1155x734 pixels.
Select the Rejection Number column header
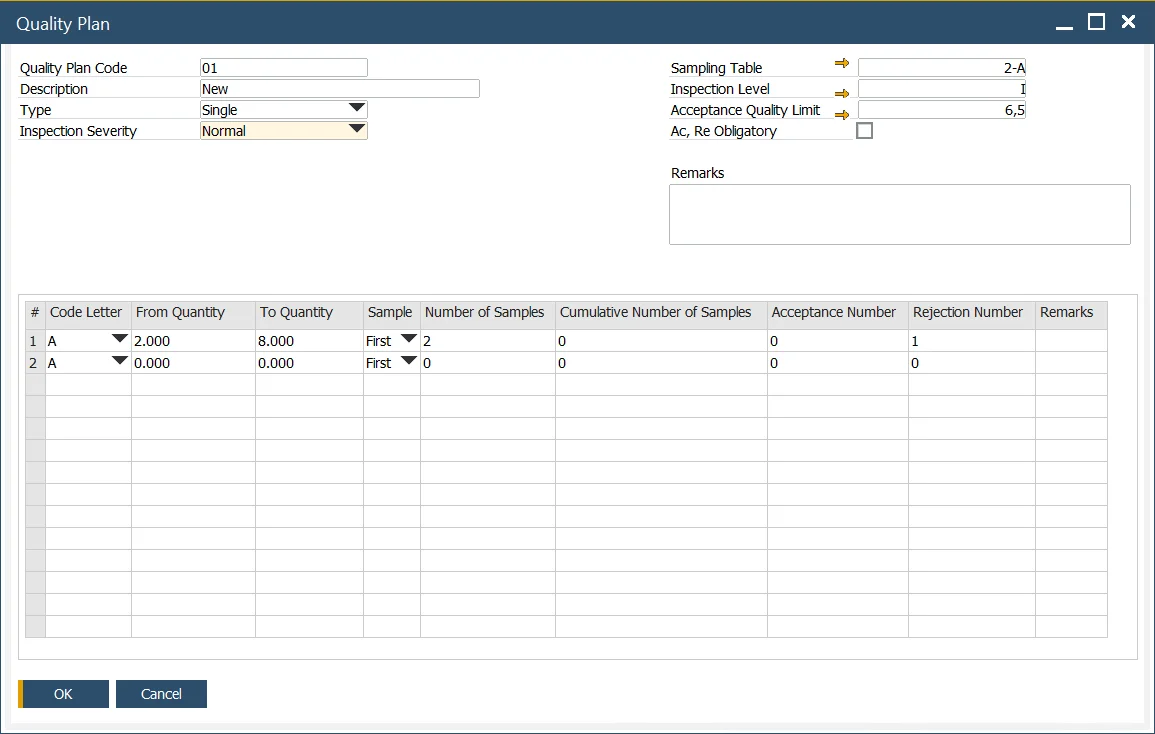(x=970, y=313)
